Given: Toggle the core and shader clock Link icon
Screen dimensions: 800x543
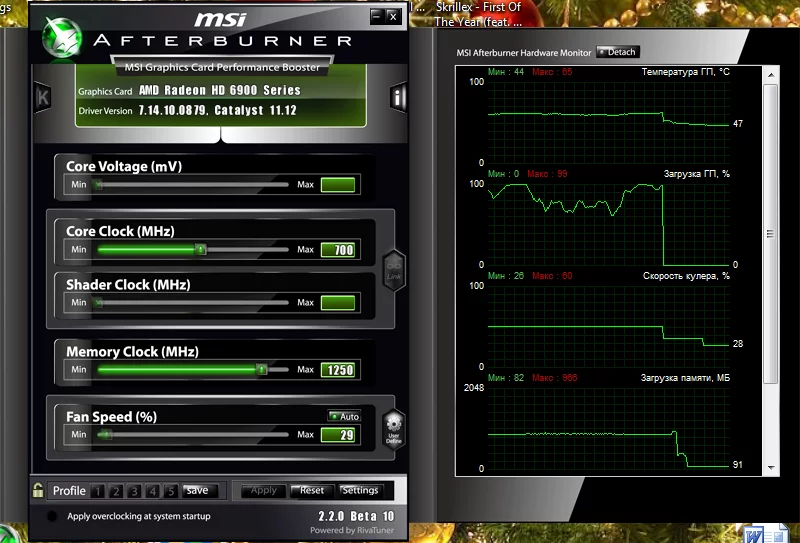Looking at the screenshot, I should click(393, 270).
